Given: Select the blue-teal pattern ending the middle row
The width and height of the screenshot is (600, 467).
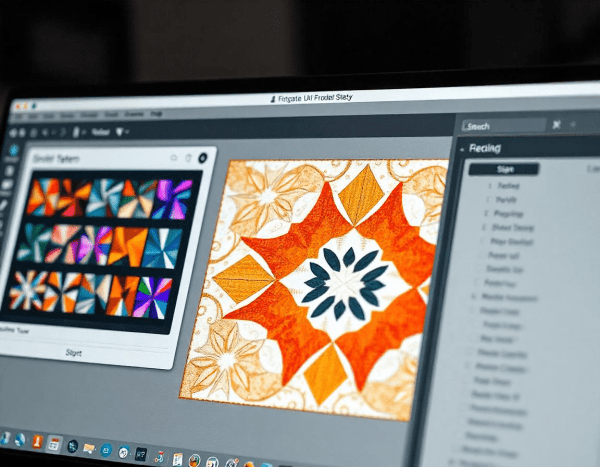Looking at the screenshot, I should pyautogui.click(x=163, y=248).
